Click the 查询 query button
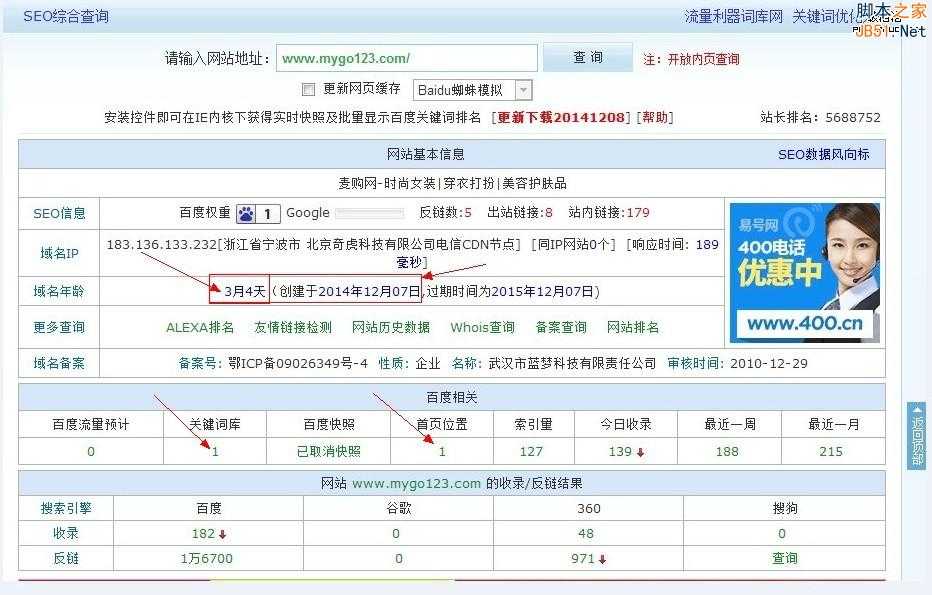 click(x=587, y=57)
